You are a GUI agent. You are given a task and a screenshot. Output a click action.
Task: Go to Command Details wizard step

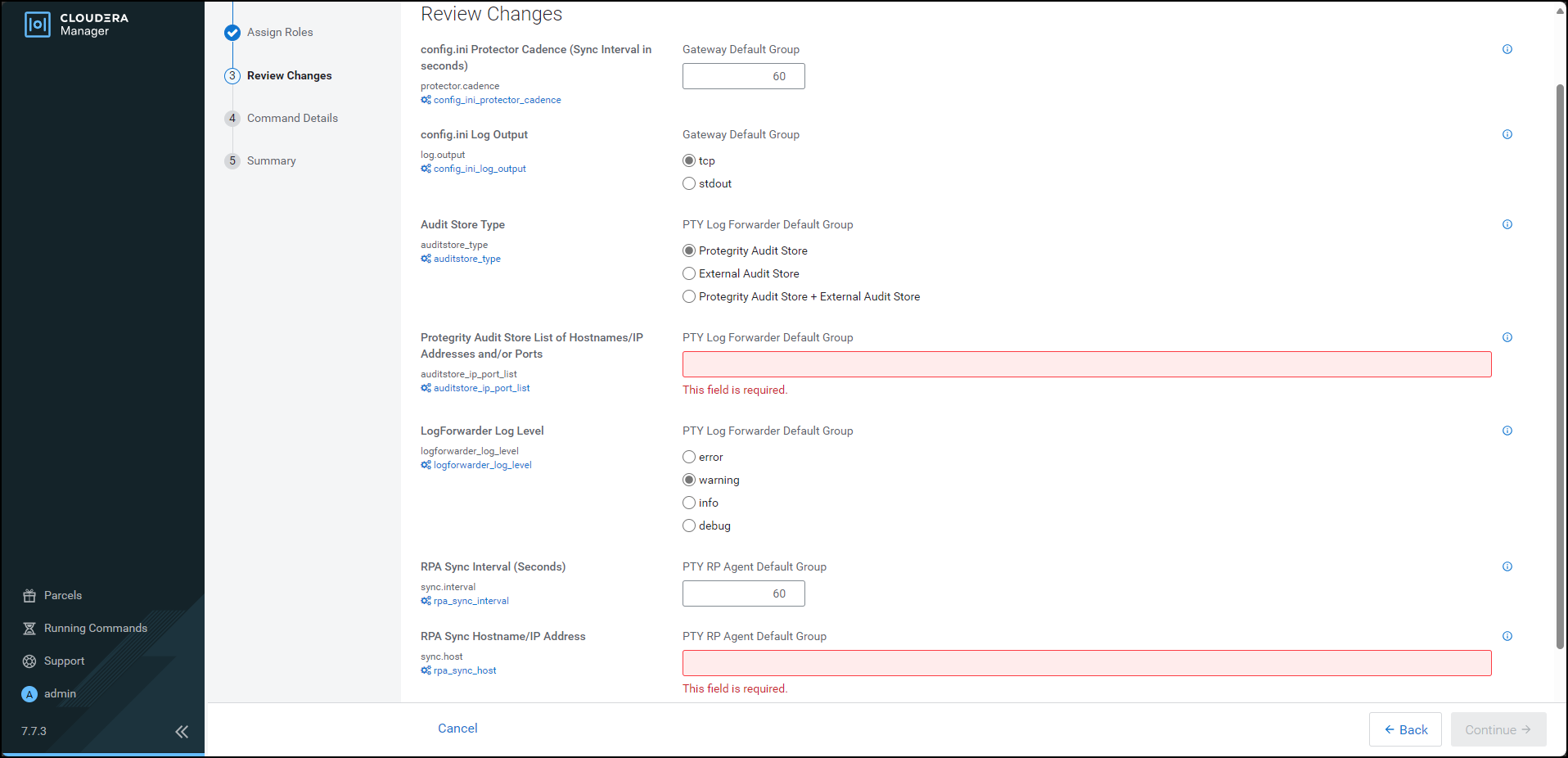point(291,118)
